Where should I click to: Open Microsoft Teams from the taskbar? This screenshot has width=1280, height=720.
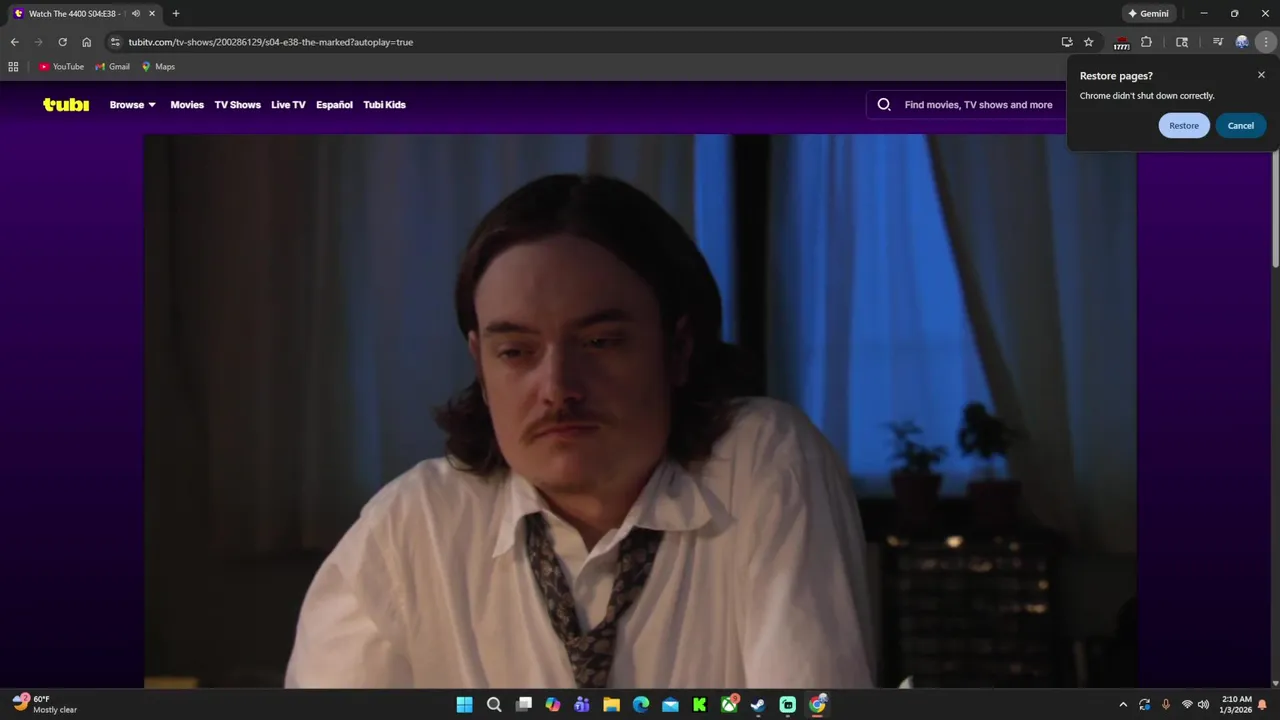click(582, 705)
